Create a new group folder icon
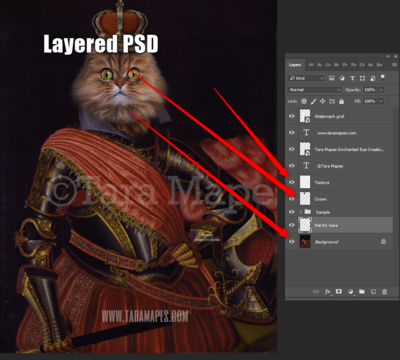 click(x=362, y=292)
